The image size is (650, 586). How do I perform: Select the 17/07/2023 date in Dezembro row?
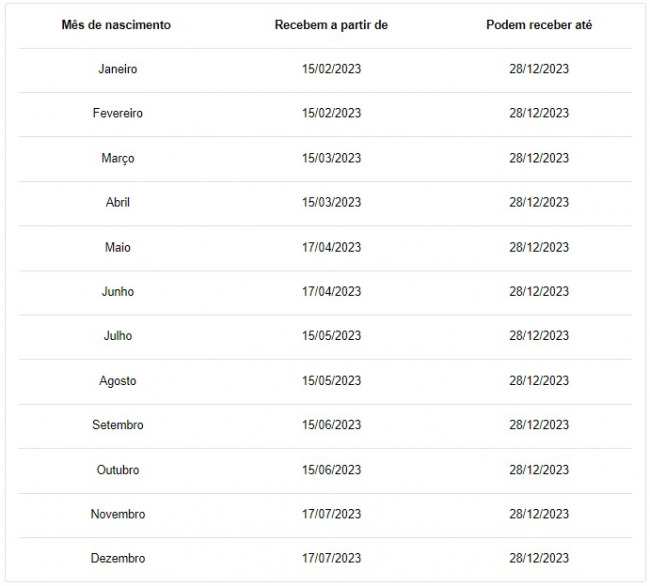pyautogui.click(x=331, y=558)
